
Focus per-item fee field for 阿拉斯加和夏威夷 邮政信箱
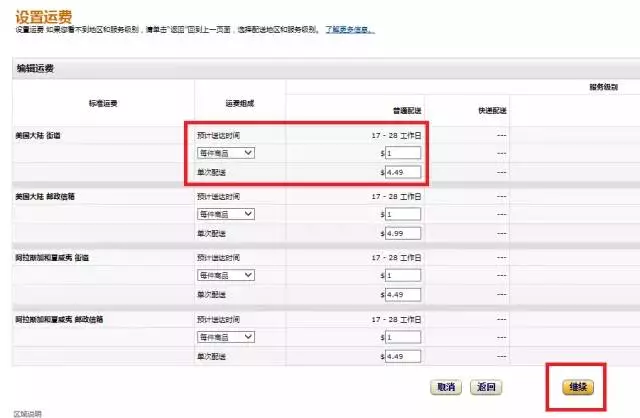[x=403, y=337]
